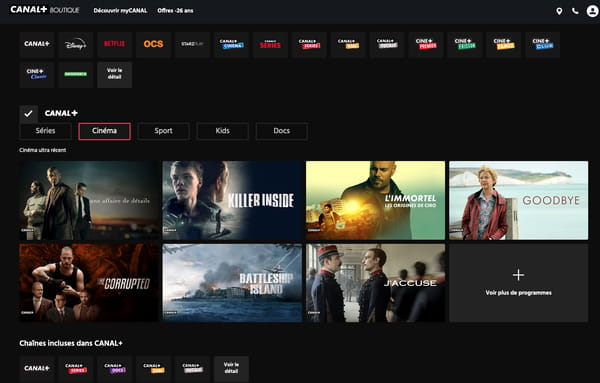Click Voir le détail in top channel grid
This screenshot has width=600, height=383.
(x=114, y=75)
